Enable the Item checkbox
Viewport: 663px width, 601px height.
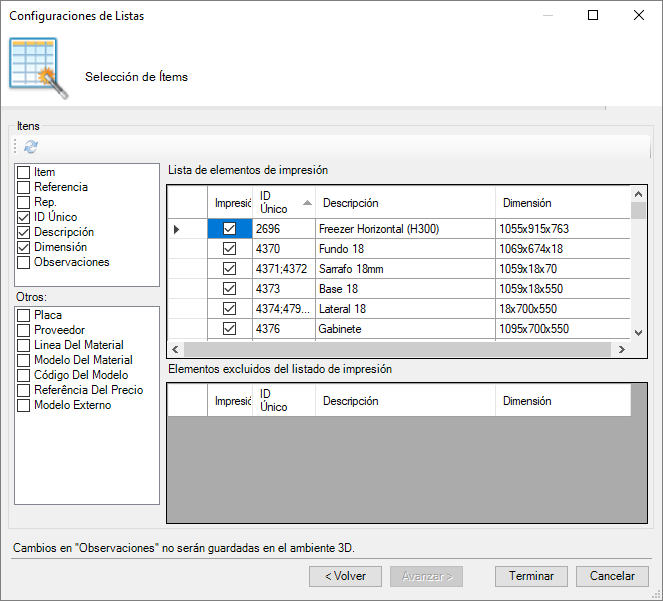(24, 172)
